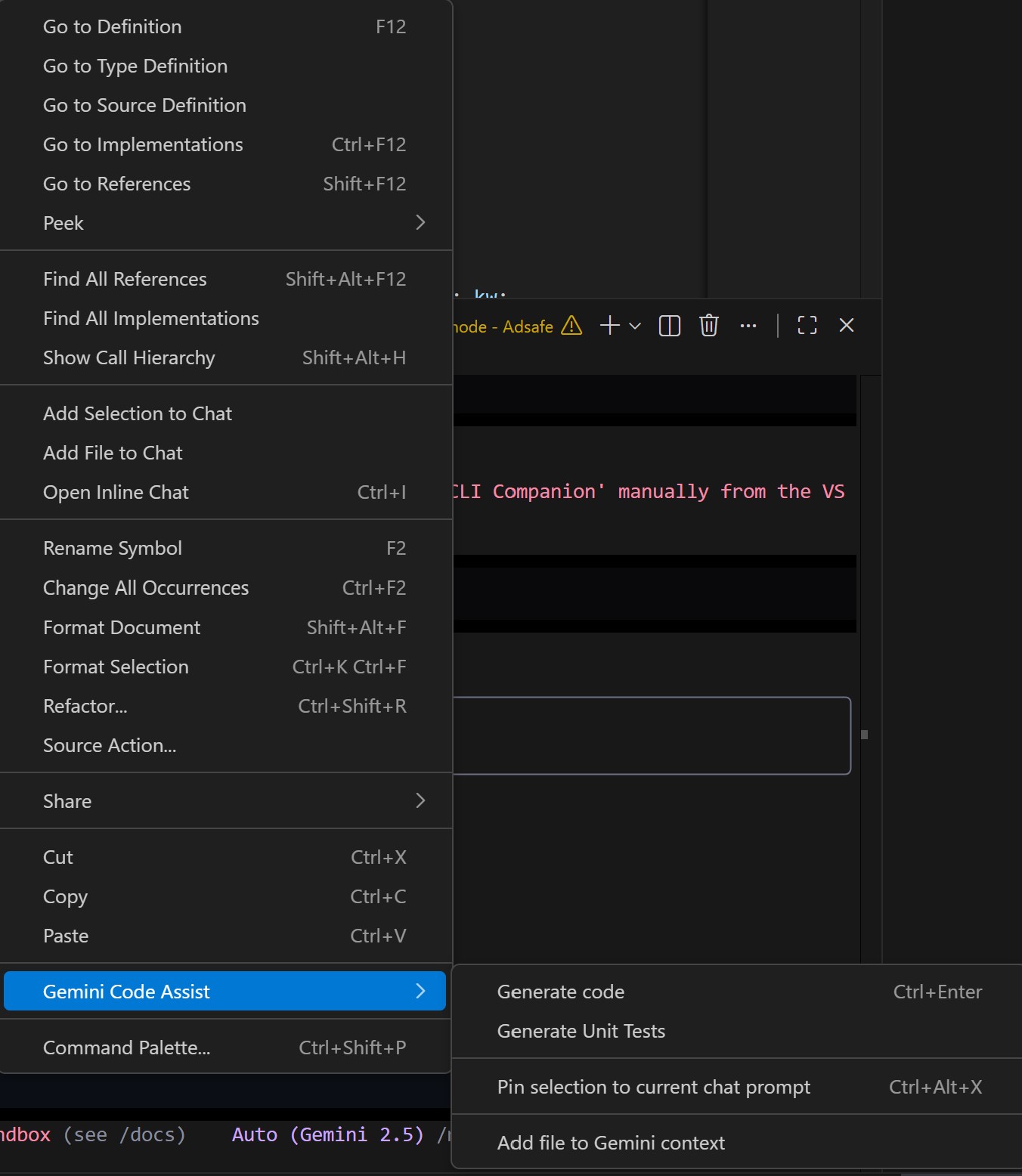Select Copy in context menu
This screenshot has height=1176, width=1022.
pyautogui.click(x=225, y=896)
